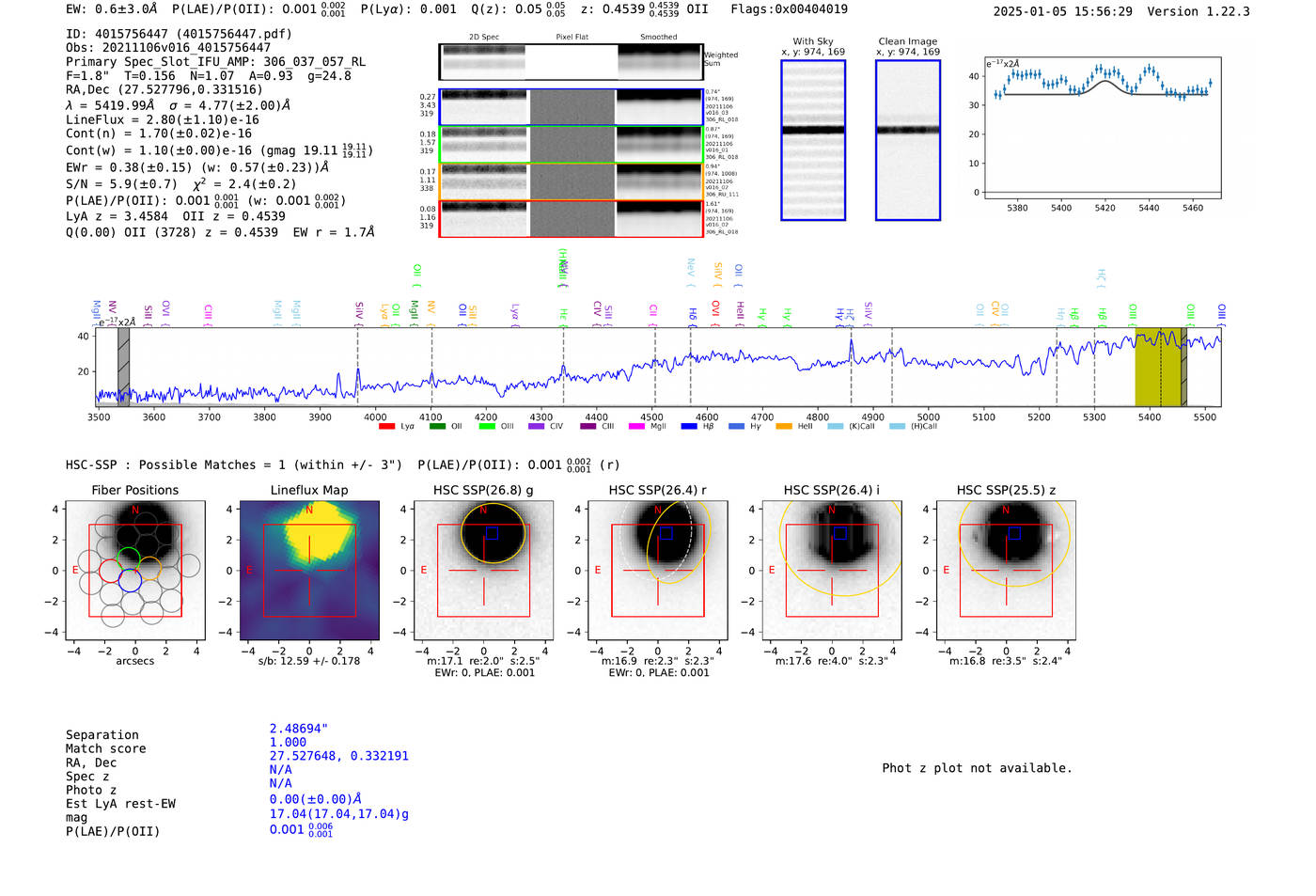Click the Hβ blue legend swatch

[689, 427]
